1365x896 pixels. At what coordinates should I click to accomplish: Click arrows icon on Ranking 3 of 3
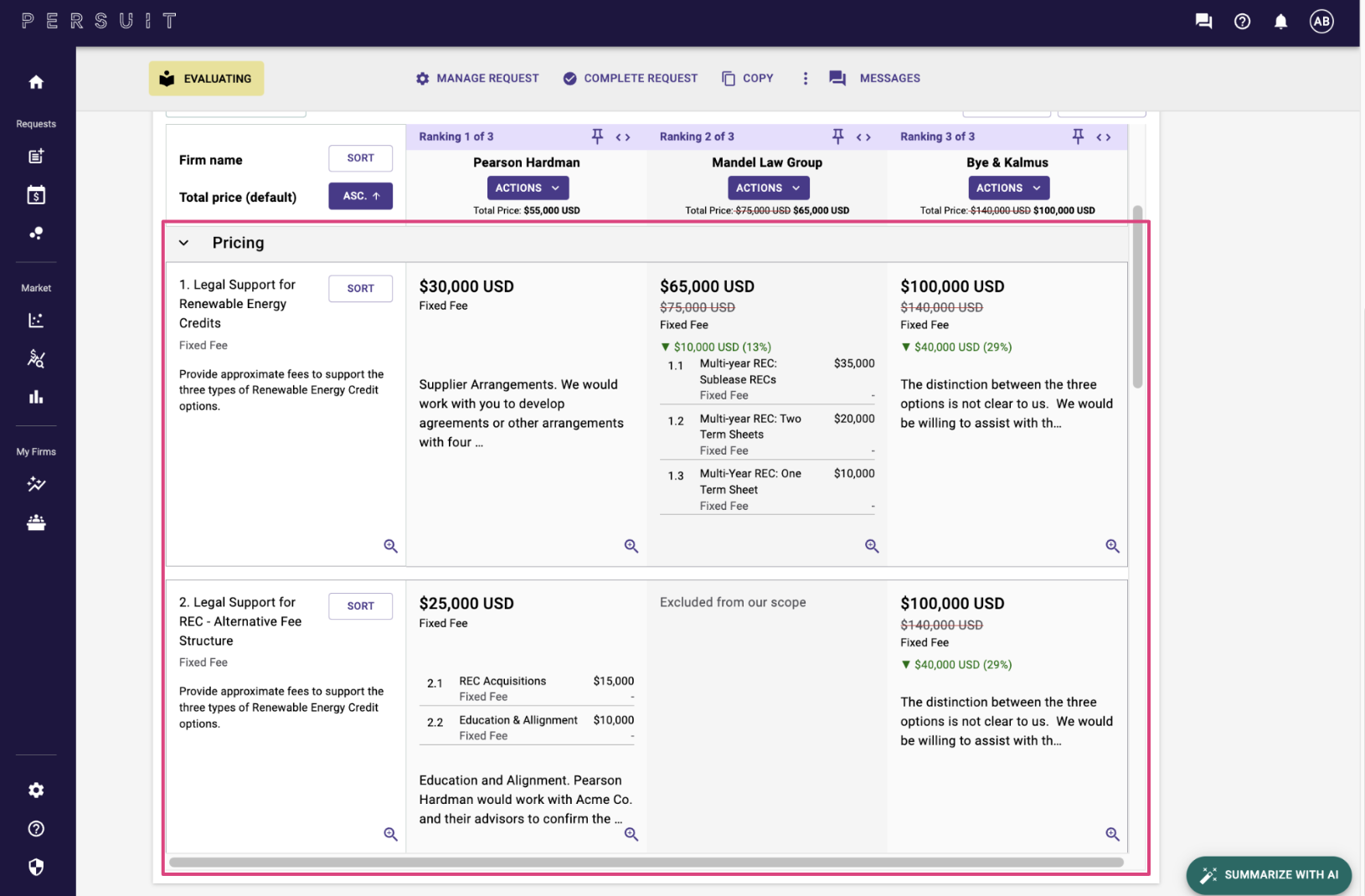(1104, 137)
